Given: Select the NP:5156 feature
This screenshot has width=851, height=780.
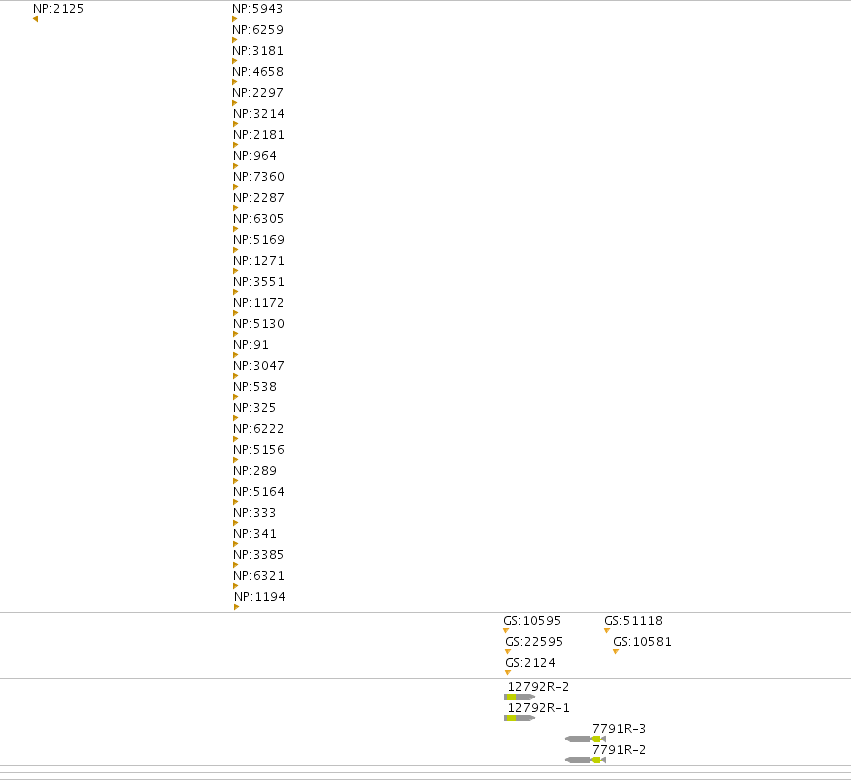Looking at the screenshot, I should 259,450.
